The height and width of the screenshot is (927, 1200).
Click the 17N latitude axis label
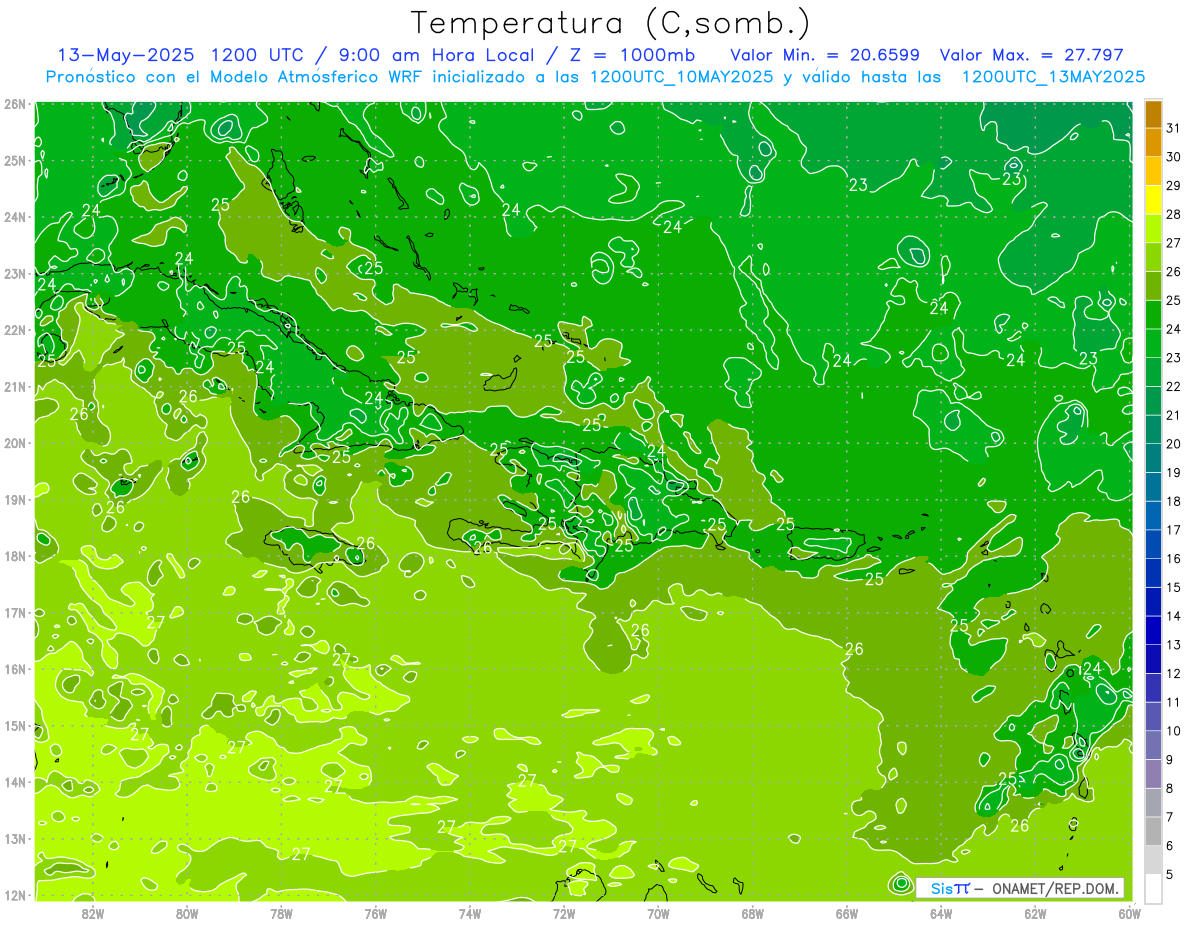coord(14,612)
